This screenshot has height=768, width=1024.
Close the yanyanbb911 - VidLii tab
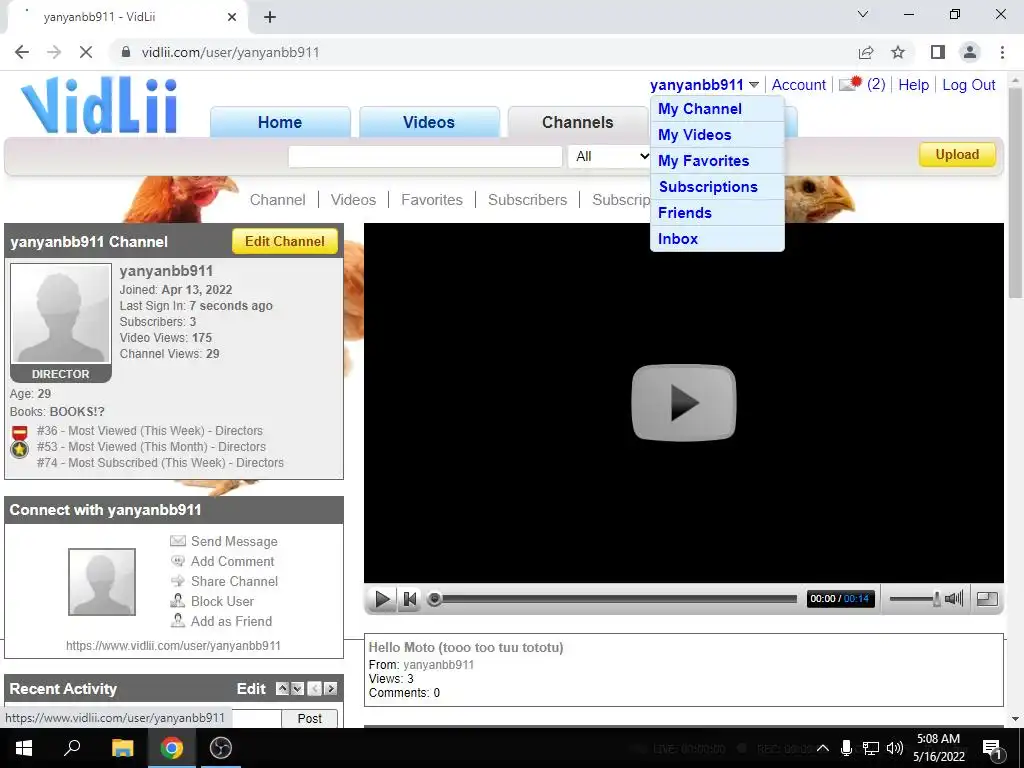232,17
